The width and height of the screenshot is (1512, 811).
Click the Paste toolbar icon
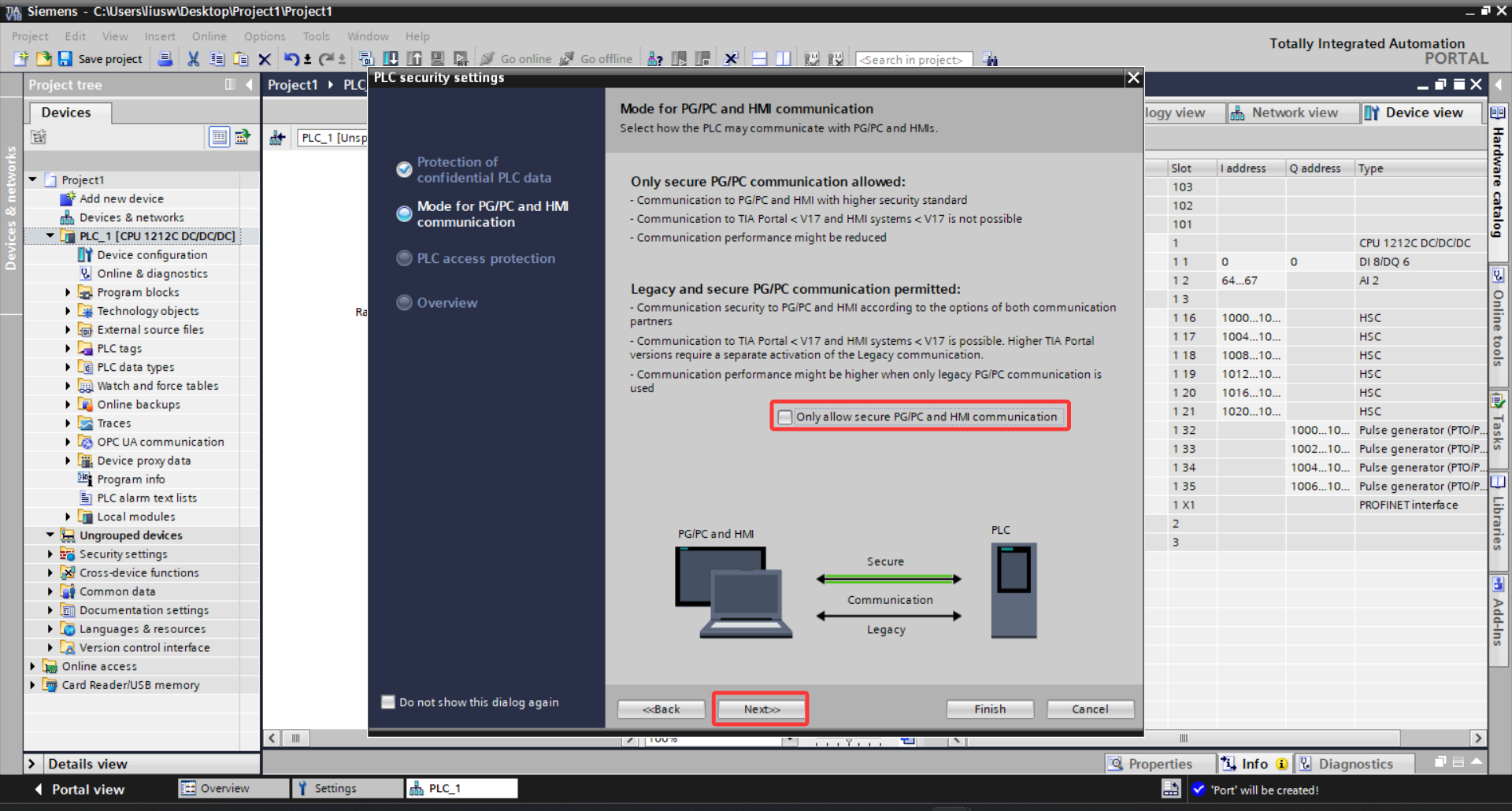point(241,59)
